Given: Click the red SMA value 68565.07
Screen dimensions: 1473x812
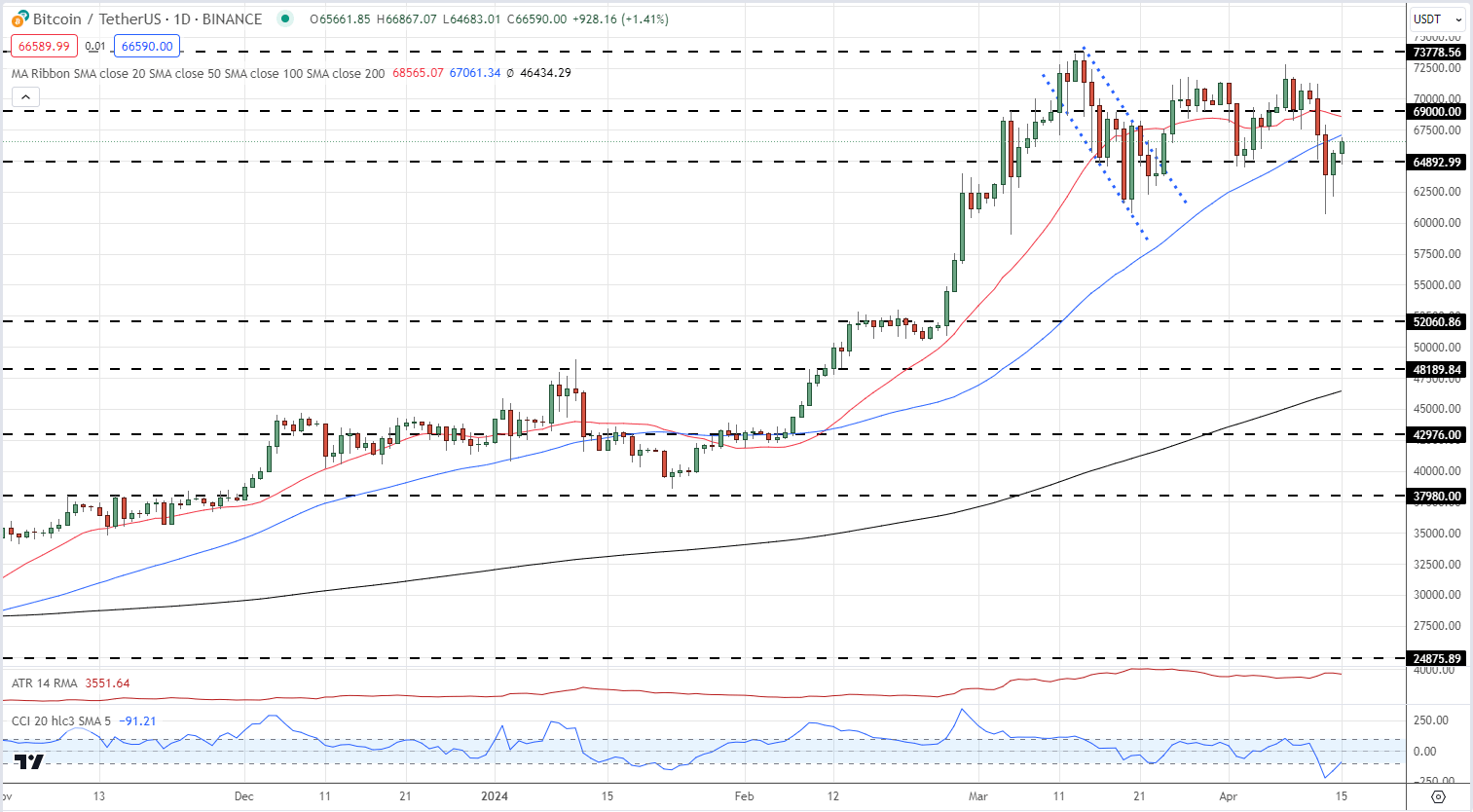Looking at the screenshot, I should pos(418,73).
